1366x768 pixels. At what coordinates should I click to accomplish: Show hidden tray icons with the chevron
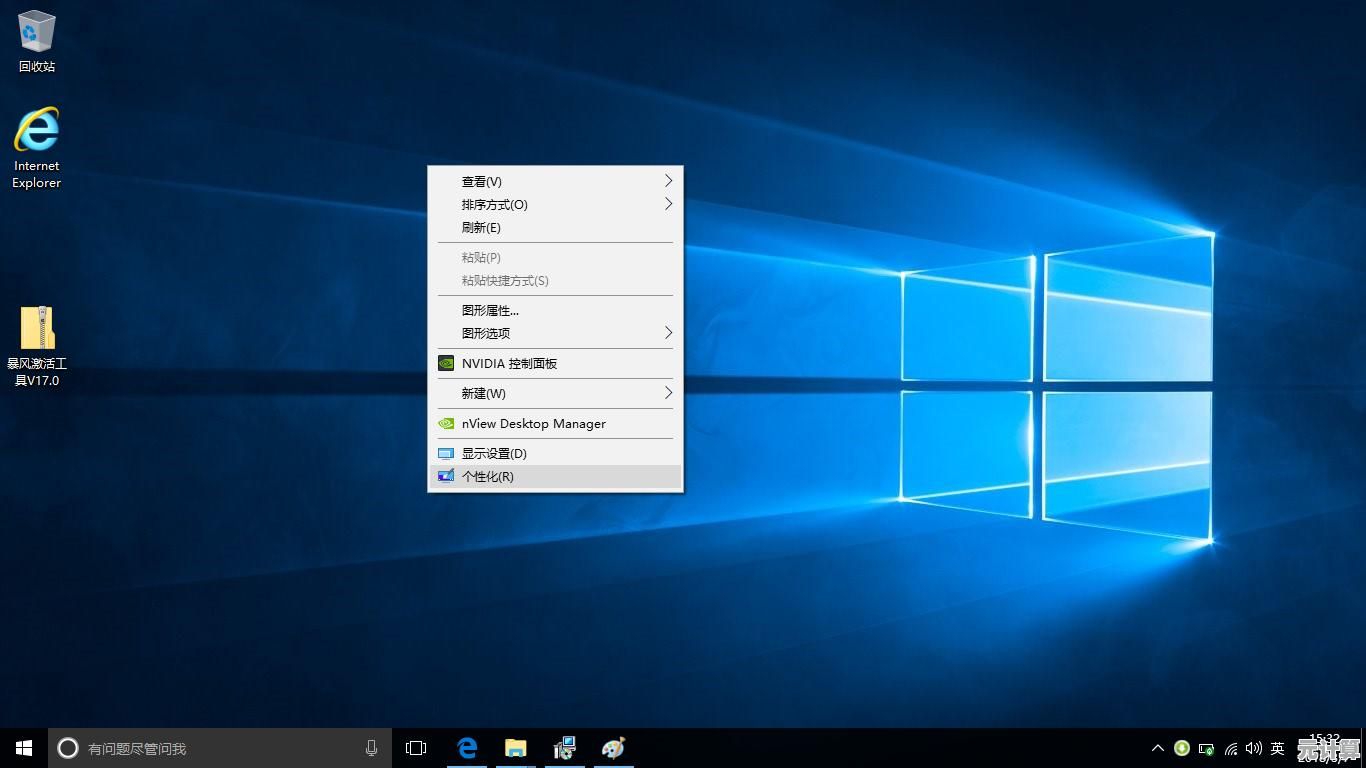pyautogui.click(x=1158, y=748)
